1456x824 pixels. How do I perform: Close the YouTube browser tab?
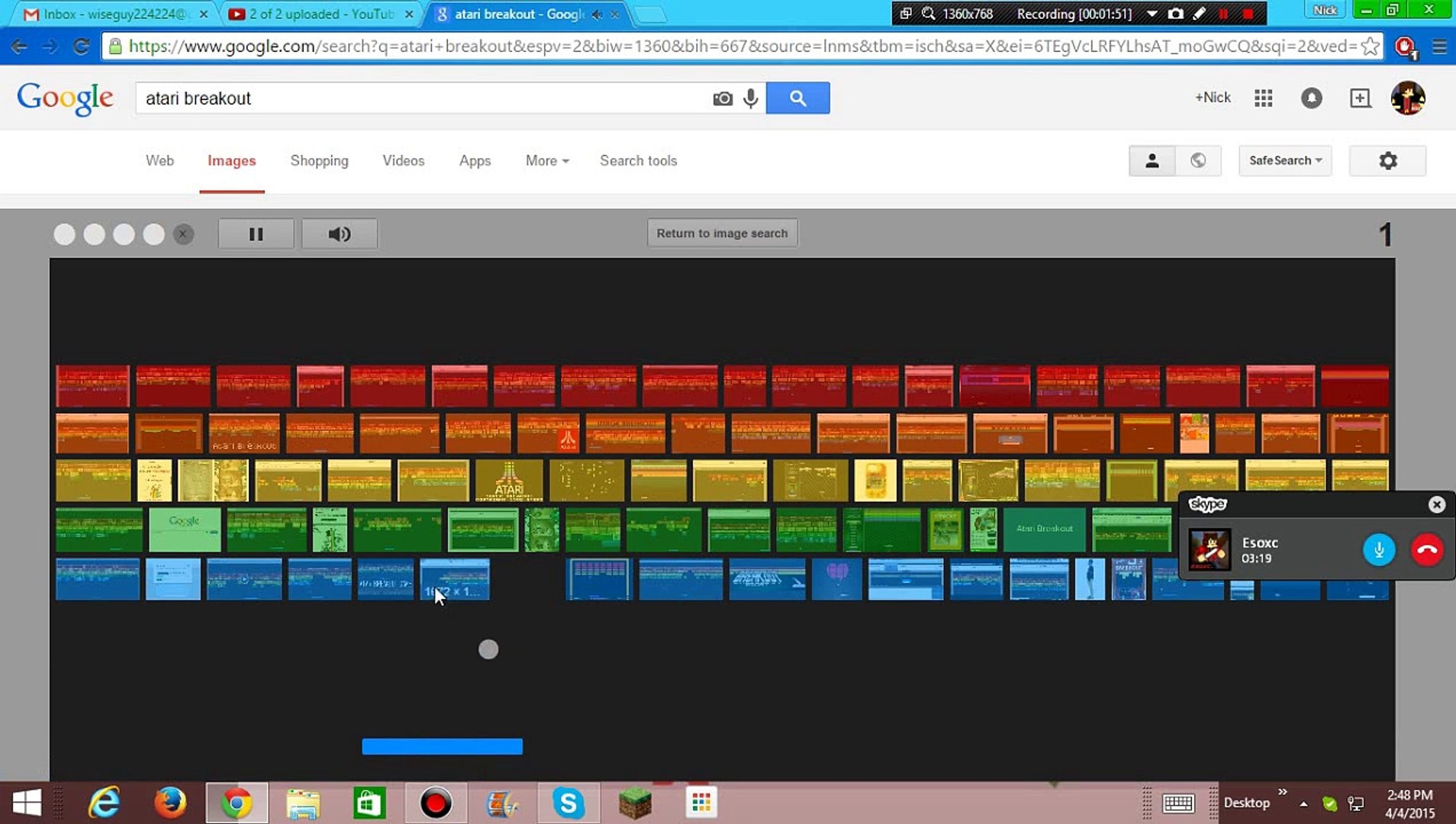(409, 14)
